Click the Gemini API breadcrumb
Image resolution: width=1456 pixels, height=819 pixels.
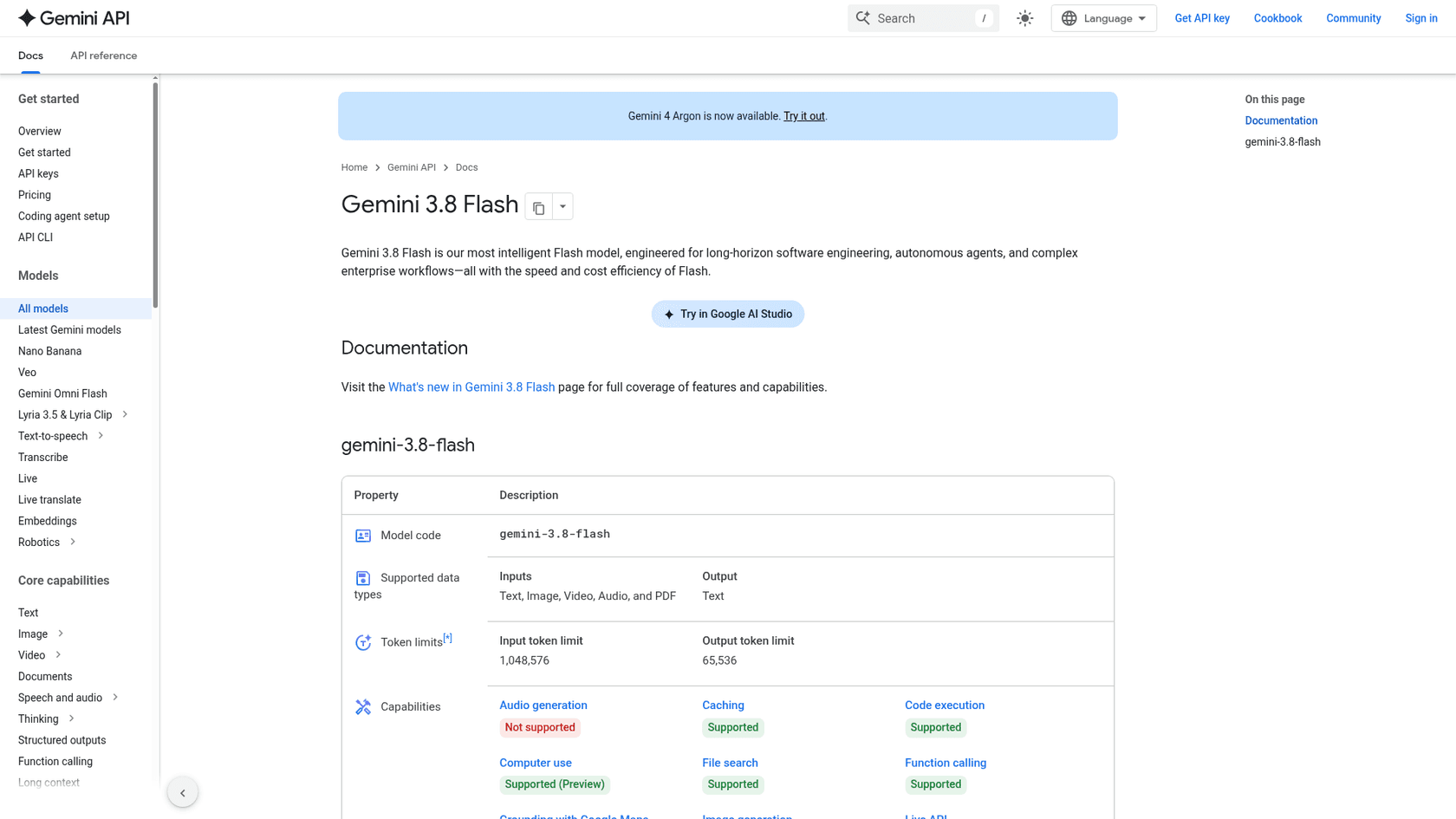tap(411, 167)
